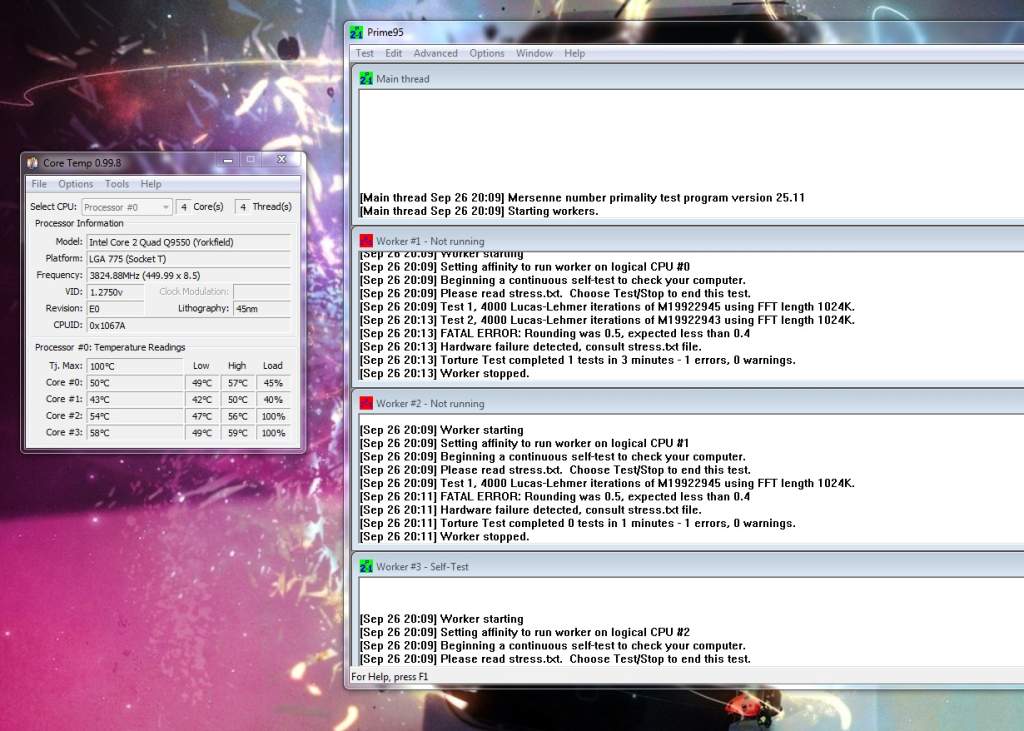Viewport: 1024px width, 731px height.
Task: Open the Window menu in Prime95
Action: (534, 54)
